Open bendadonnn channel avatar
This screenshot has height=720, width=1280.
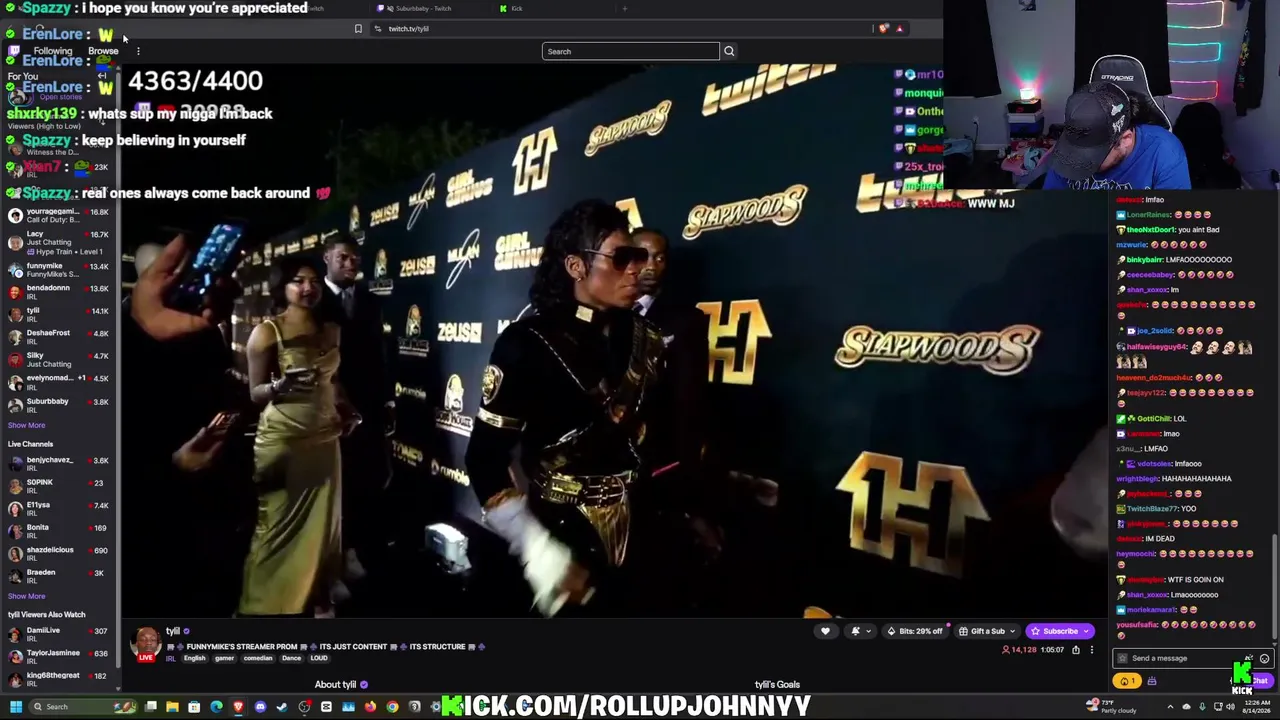pyautogui.click(x=15, y=292)
